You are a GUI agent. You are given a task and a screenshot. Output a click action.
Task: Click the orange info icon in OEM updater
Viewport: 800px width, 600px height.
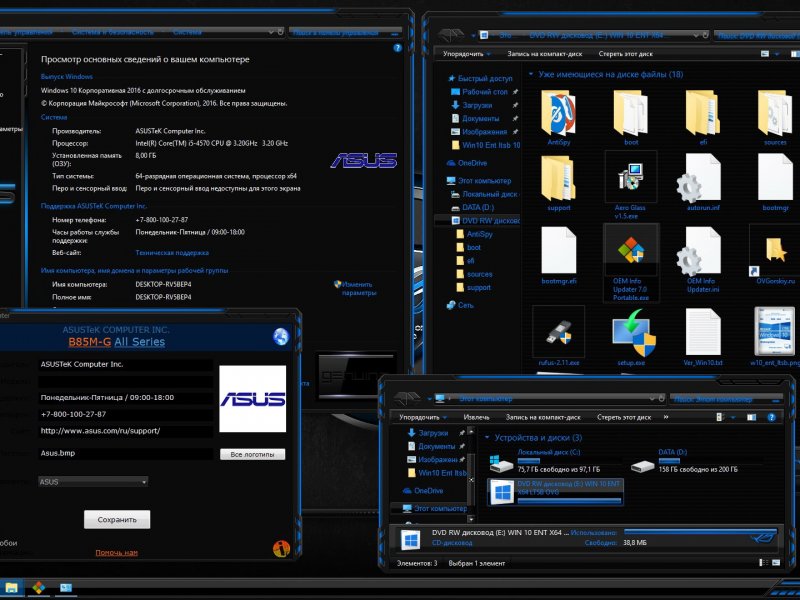[x=281, y=548]
